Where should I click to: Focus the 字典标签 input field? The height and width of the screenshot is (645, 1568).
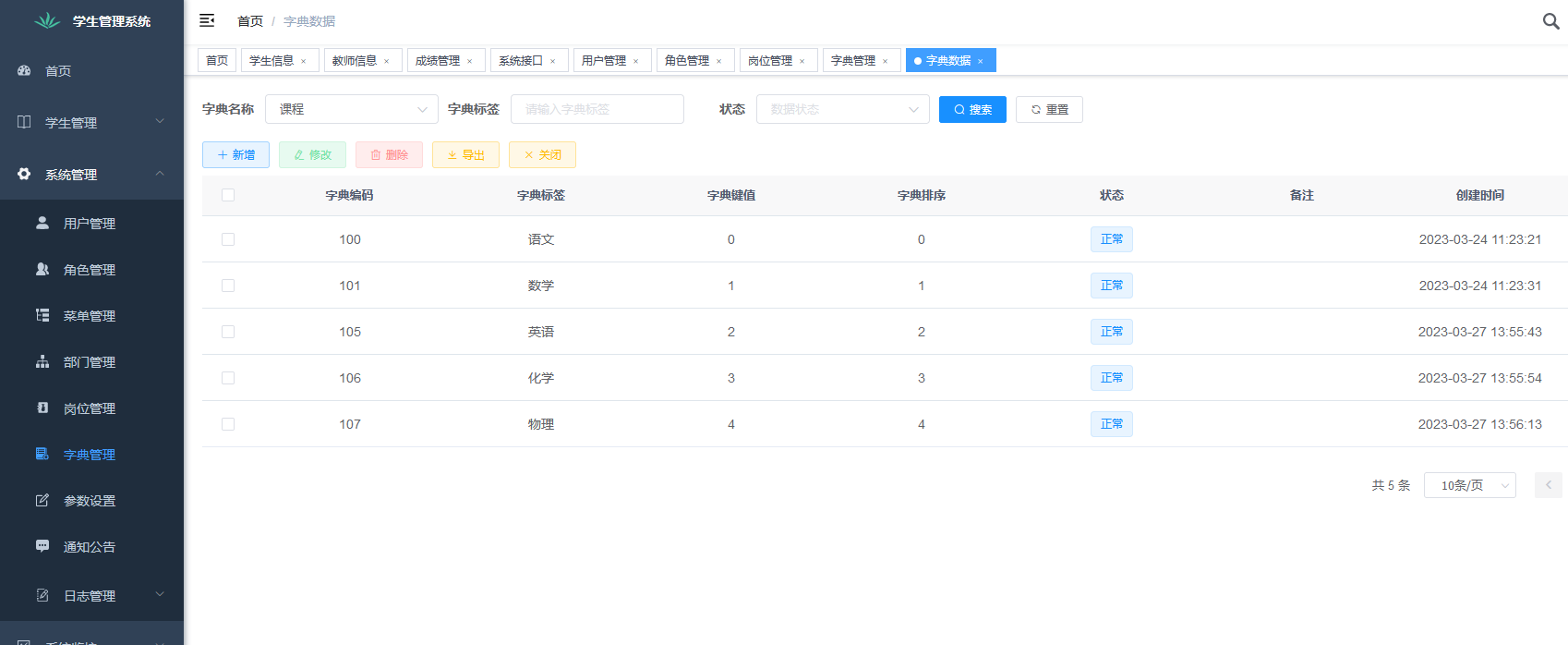point(597,109)
